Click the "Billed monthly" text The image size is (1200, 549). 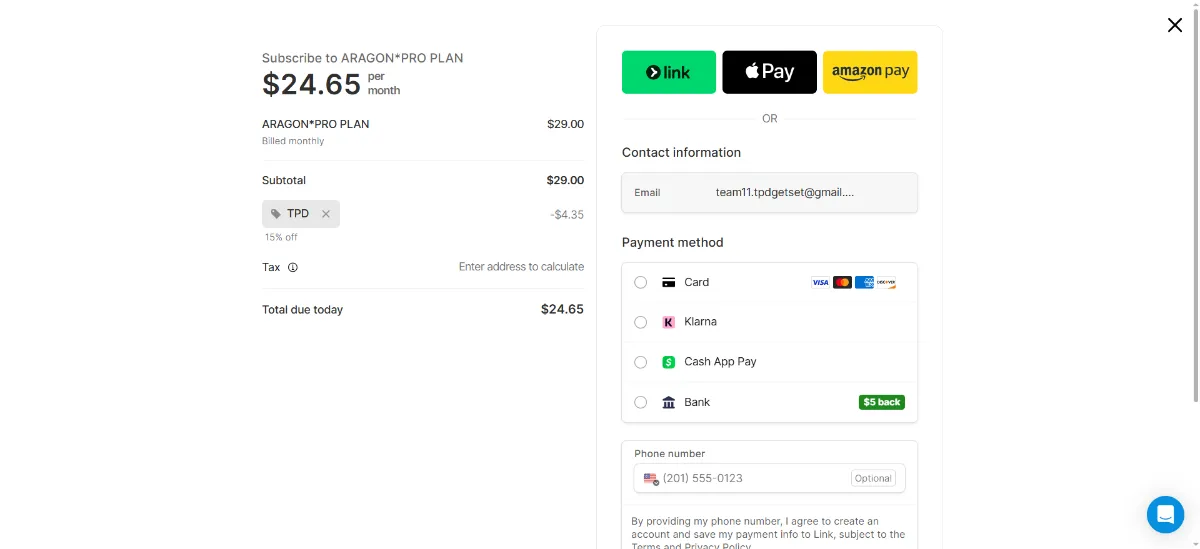tap(293, 141)
